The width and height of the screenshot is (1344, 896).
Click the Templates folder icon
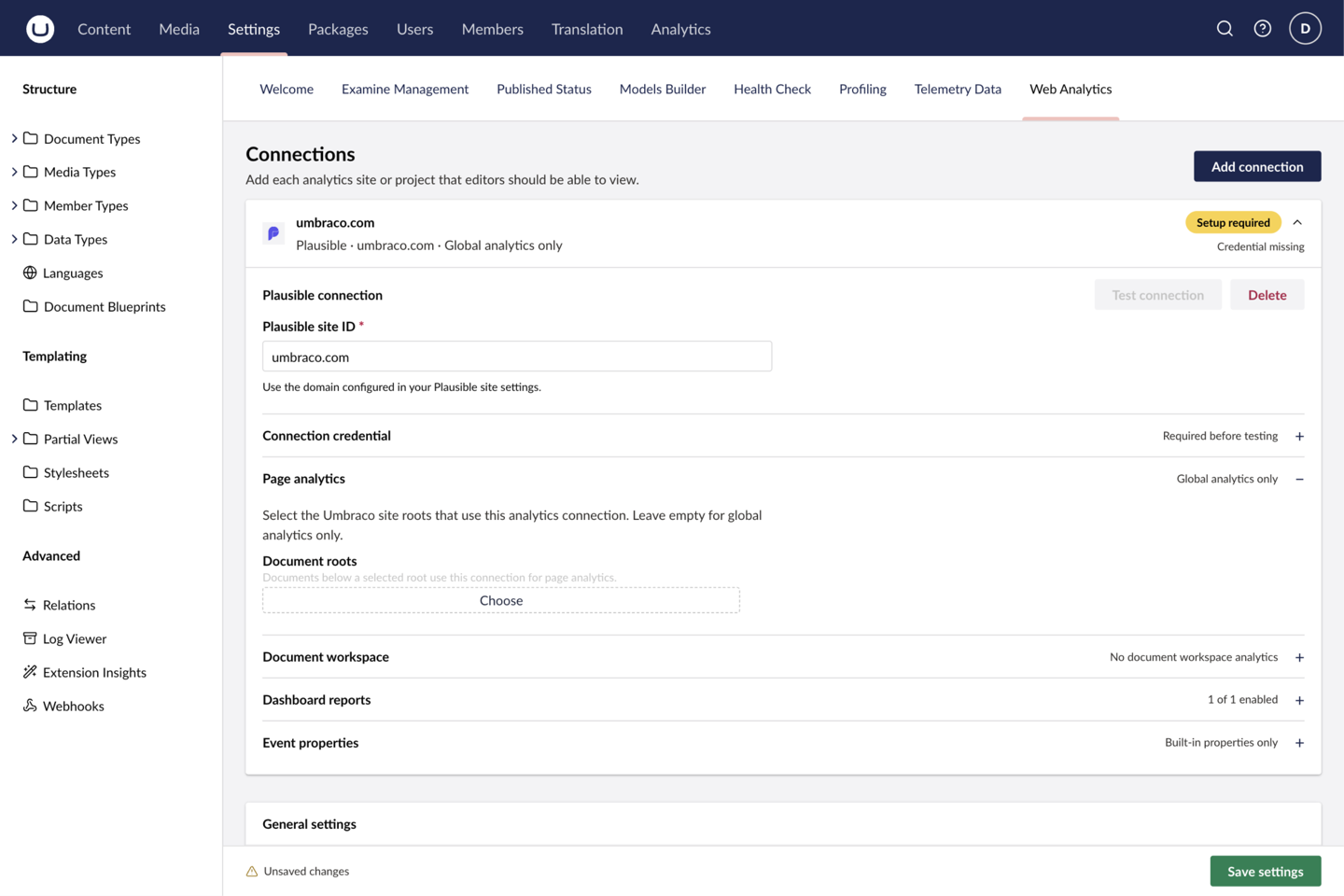(31, 405)
